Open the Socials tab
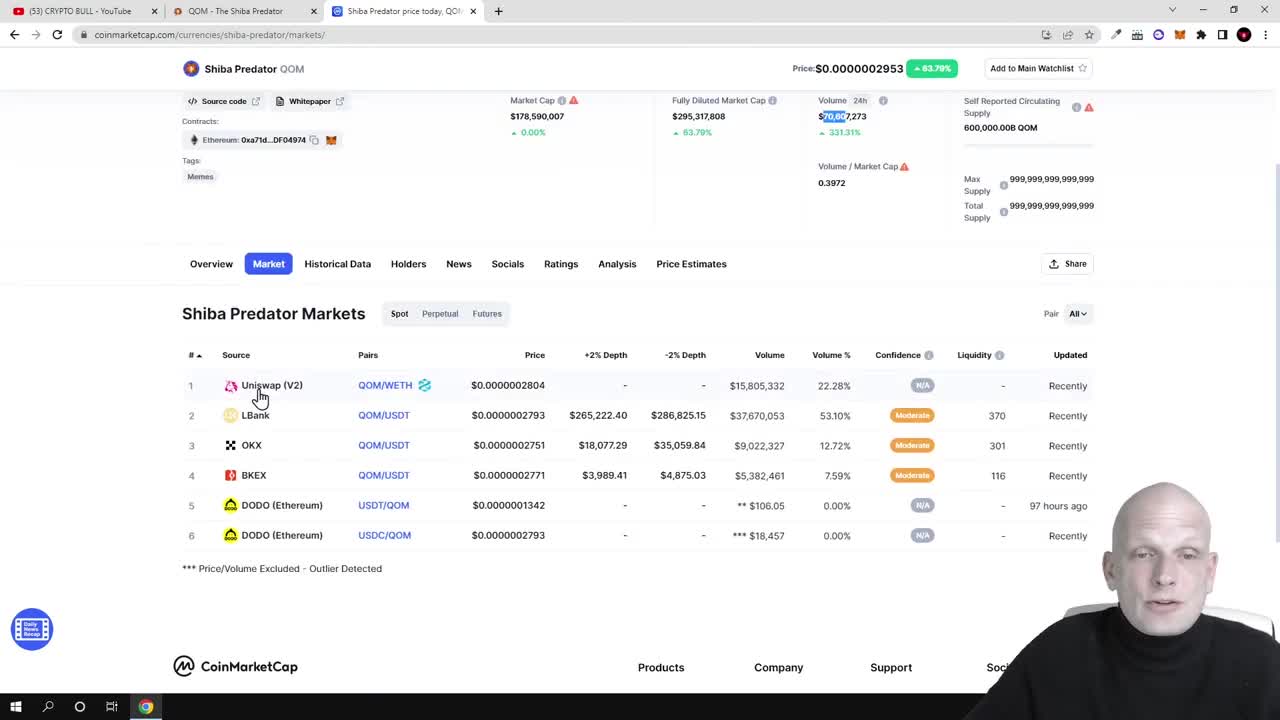The width and height of the screenshot is (1280, 720). click(x=507, y=264)
